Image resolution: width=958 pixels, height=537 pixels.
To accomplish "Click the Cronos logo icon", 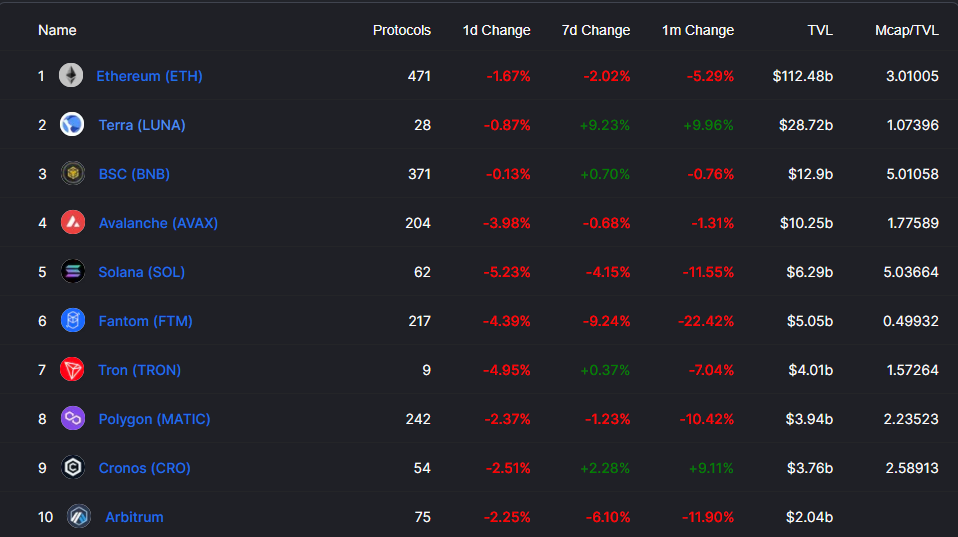I will click(72, 468).
